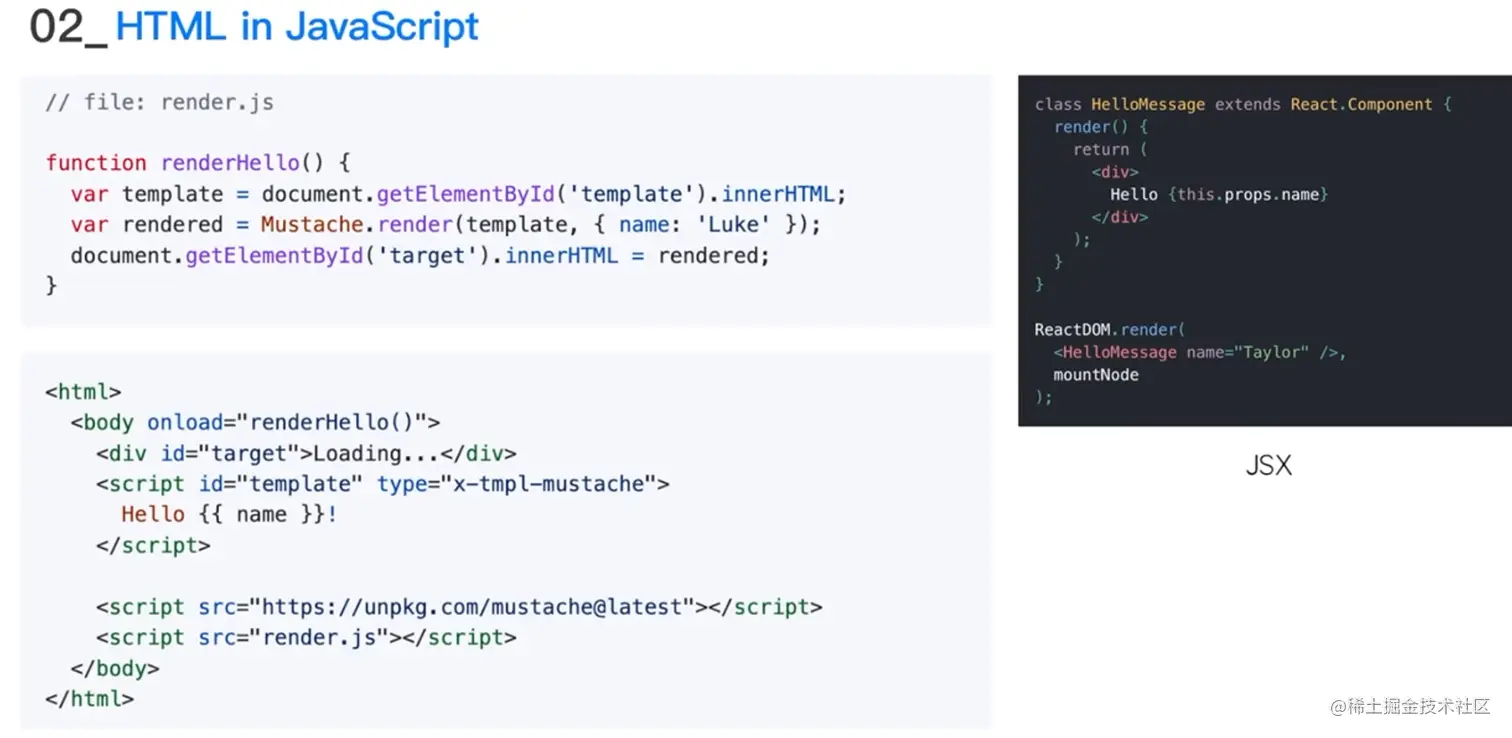The height and width of the screenshot is (738, 1512).
Task: Click the closing "</html>" tag line
Action: pyautogui.click(x=89, y=699)
